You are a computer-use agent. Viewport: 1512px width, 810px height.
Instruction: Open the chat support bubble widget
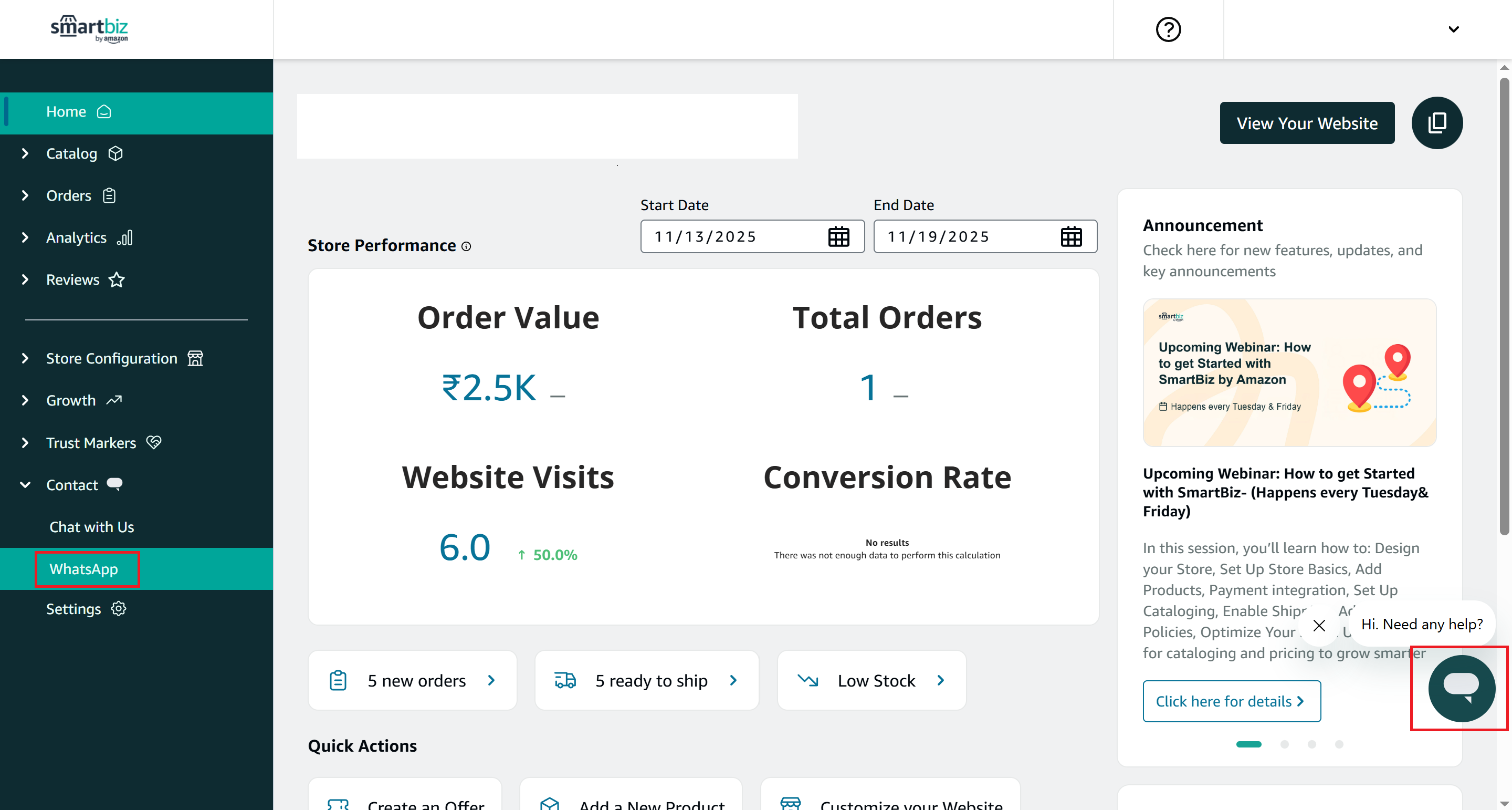[1461, 688]
